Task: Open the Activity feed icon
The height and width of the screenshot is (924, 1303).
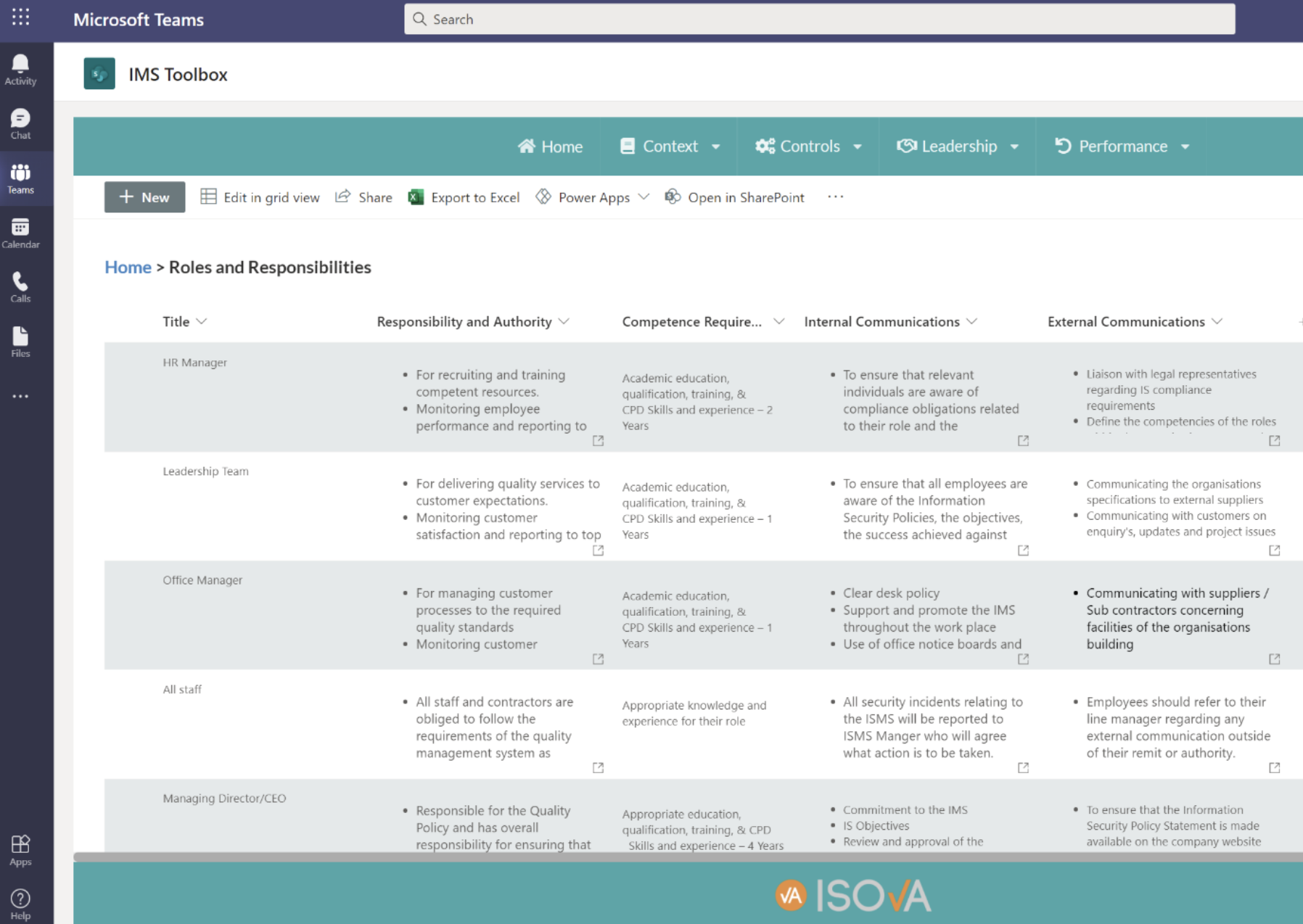Action: pyautogui.click(x=20, y=69)
